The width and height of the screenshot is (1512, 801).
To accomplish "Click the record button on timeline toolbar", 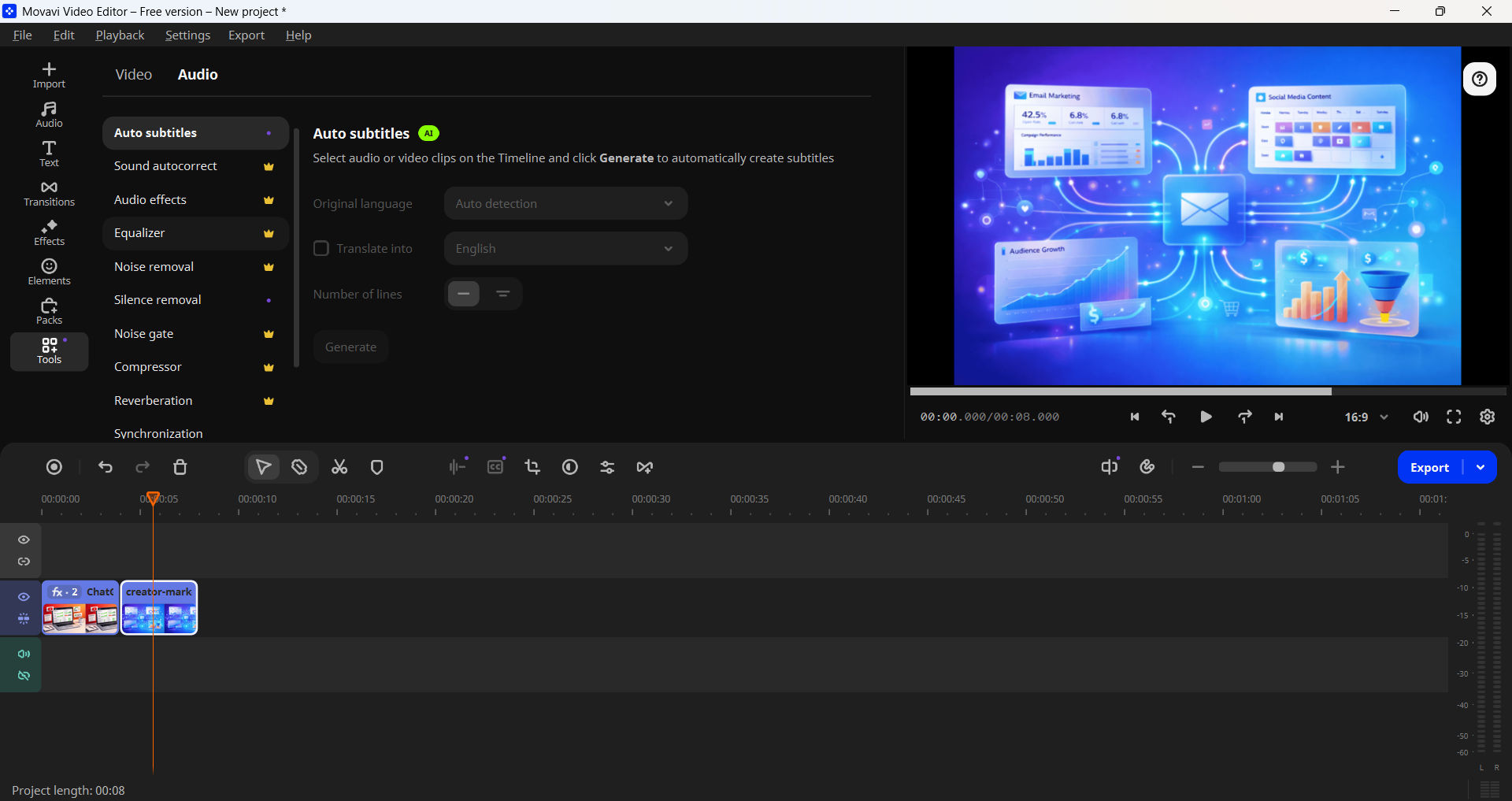I will [x=54, y=467].
